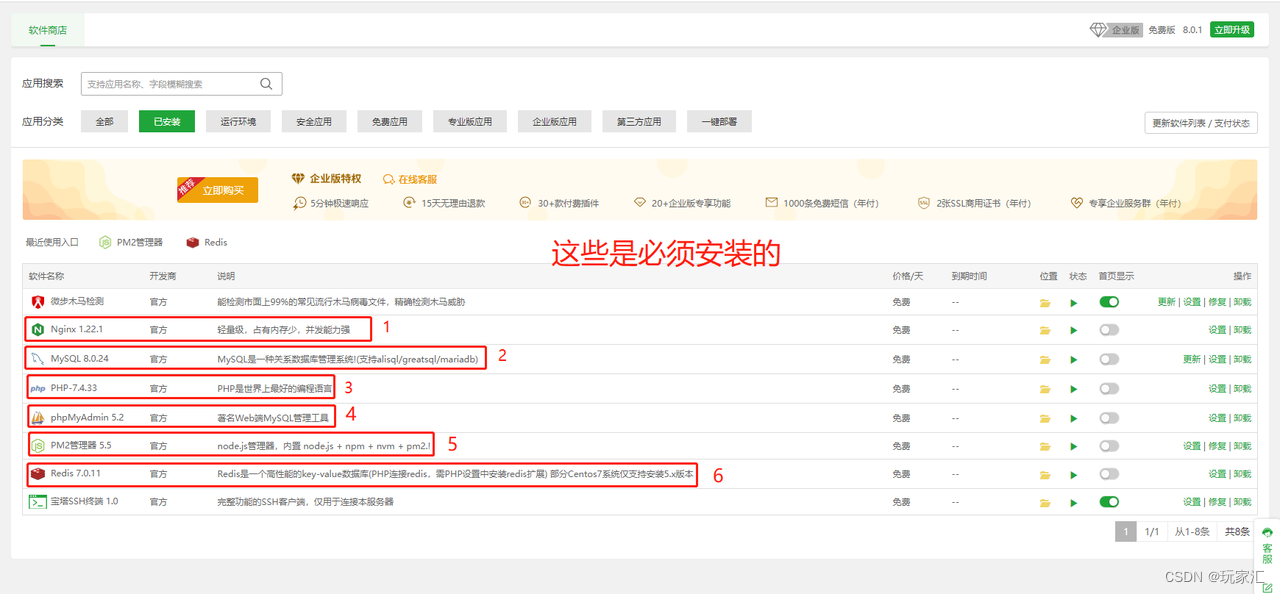Click 更新 for 微步木马检测

[x=1166, y=301]
